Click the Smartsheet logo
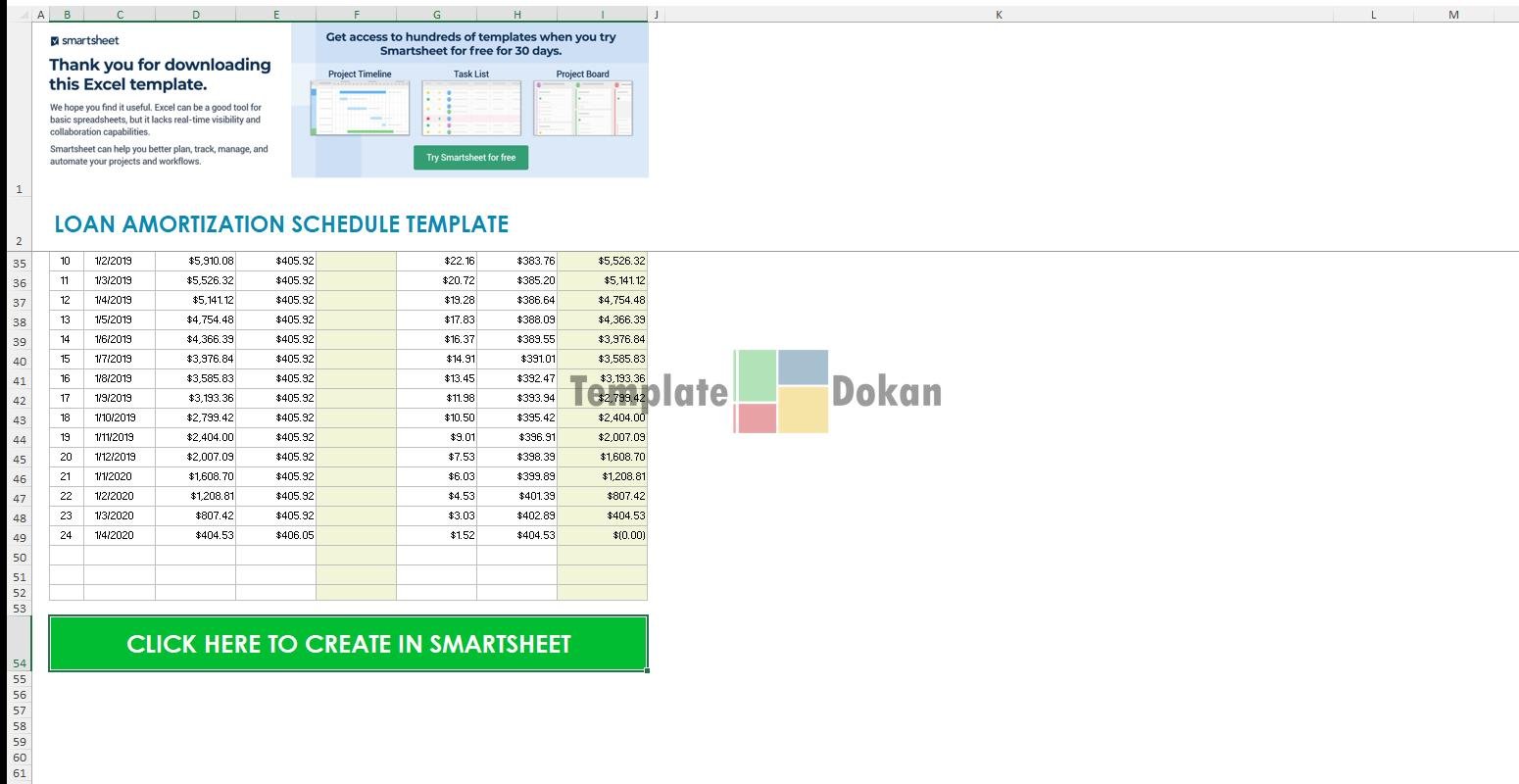The width and height of the screenshot is (1519, 784). tap(84, 41)
